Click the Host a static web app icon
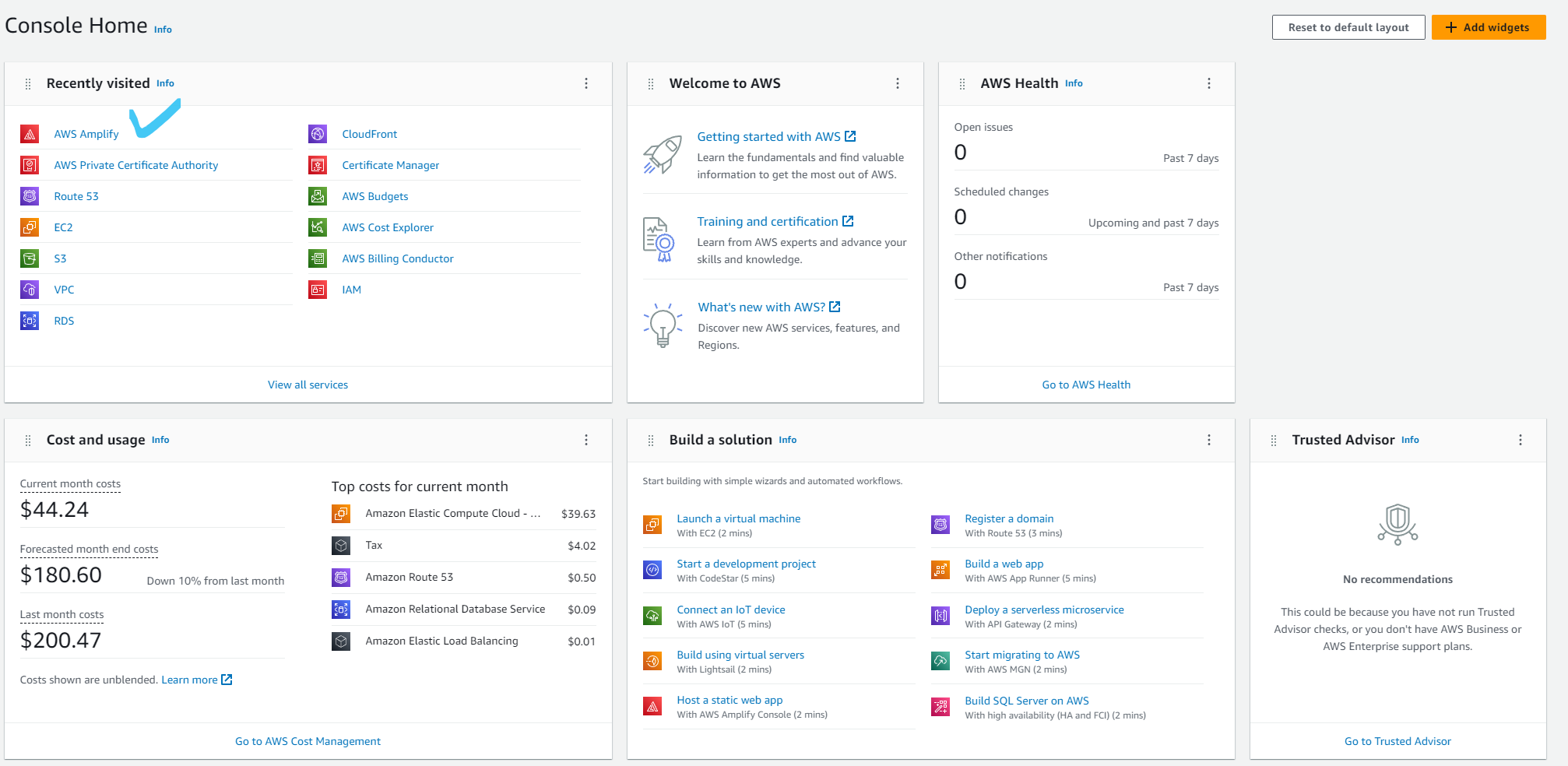This screenshot has width=1568, height=766. 652,706
